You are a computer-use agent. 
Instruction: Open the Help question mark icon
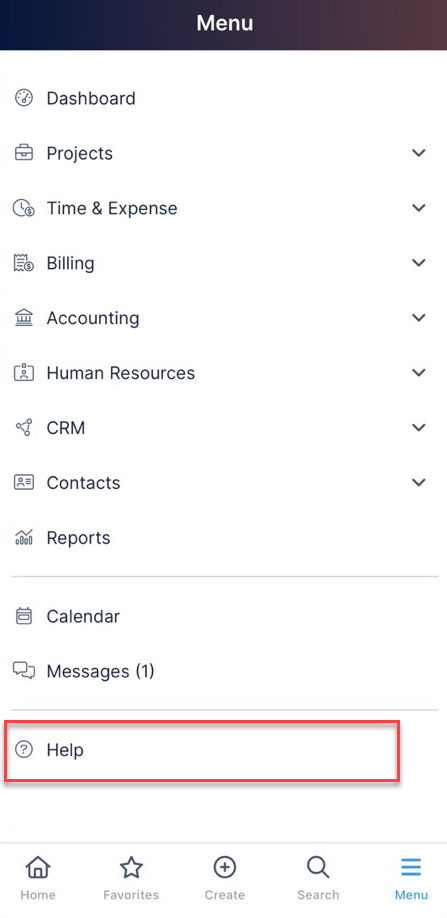24,749
